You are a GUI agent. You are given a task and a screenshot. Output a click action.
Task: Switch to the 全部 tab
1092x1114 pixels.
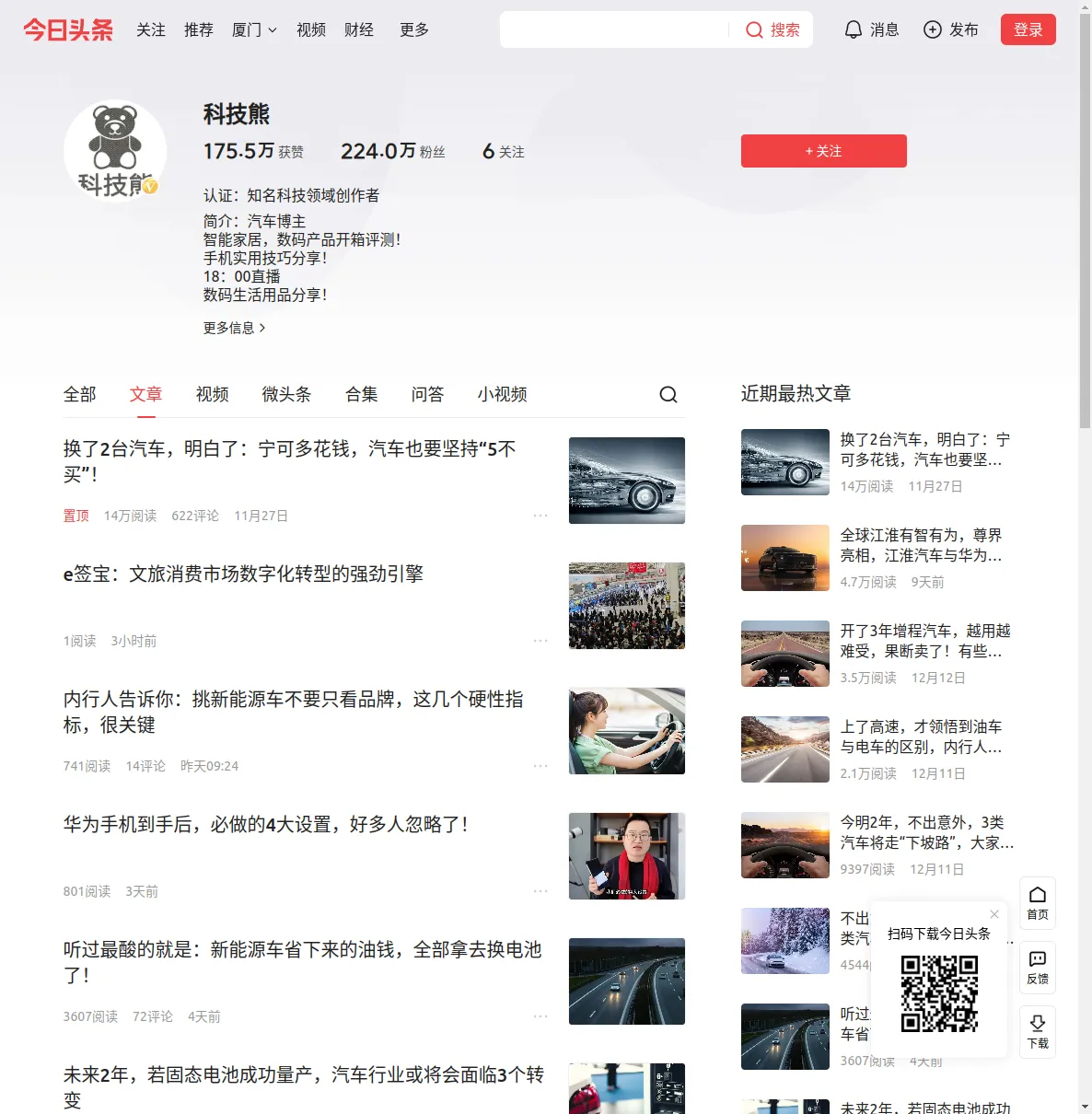pyautogui.click(x=80, y=395)
